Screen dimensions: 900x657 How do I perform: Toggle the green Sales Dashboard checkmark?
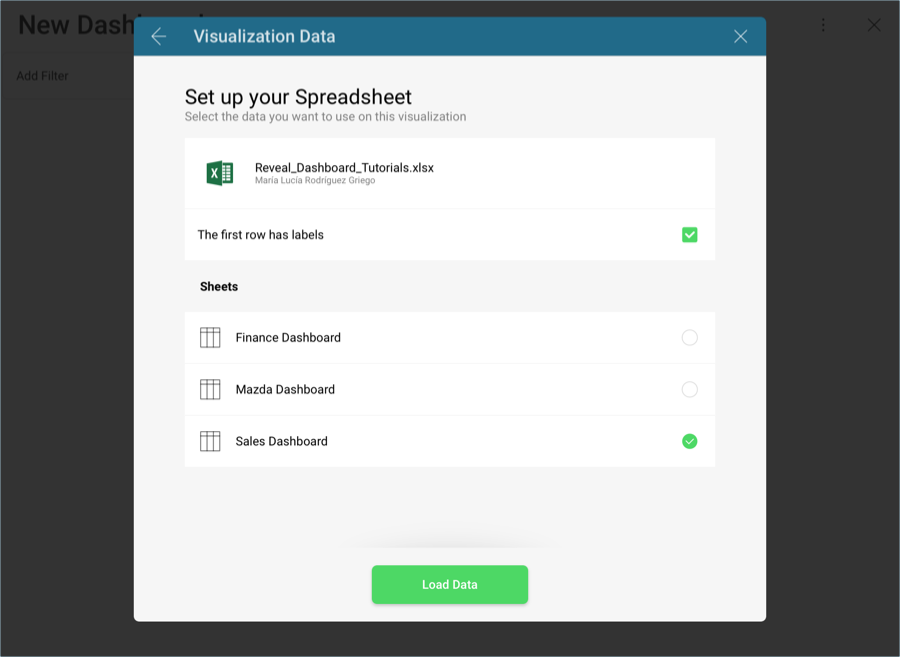click(689, 441)
